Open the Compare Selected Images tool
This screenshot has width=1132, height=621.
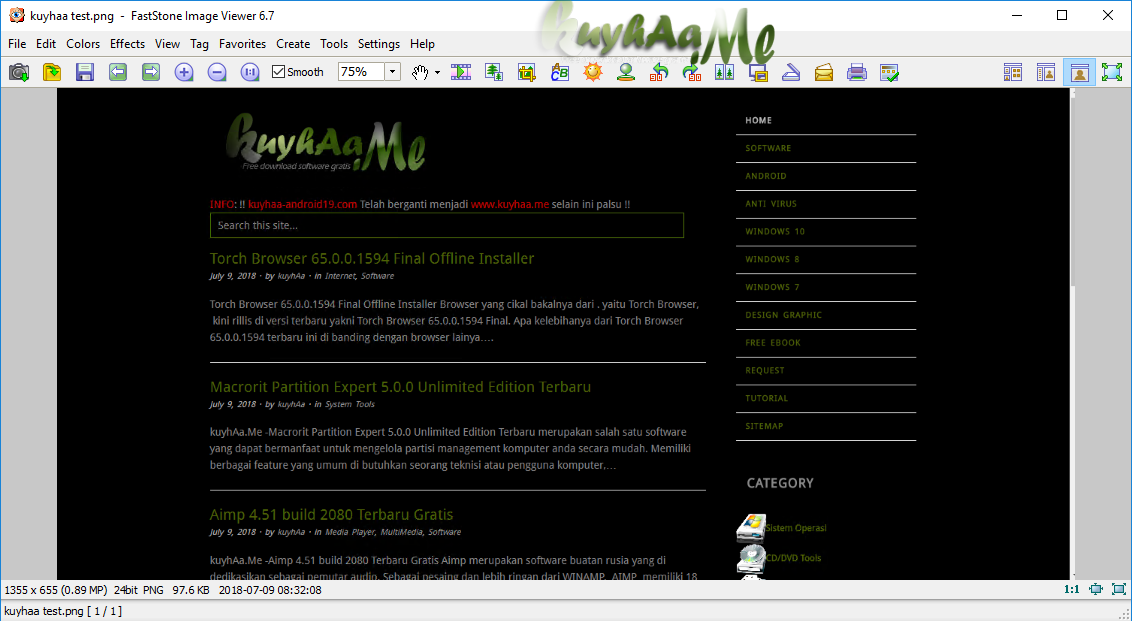pos(724,72)
